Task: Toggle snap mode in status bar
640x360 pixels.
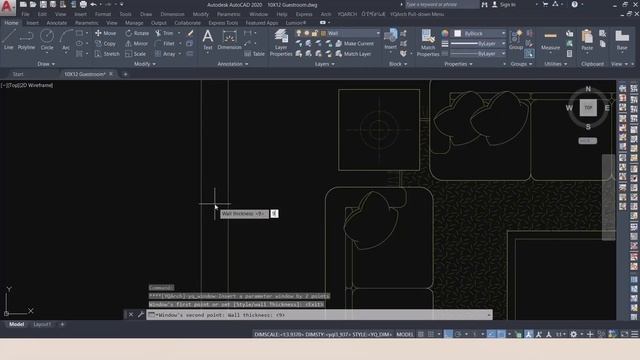Action: coord(431,334)
